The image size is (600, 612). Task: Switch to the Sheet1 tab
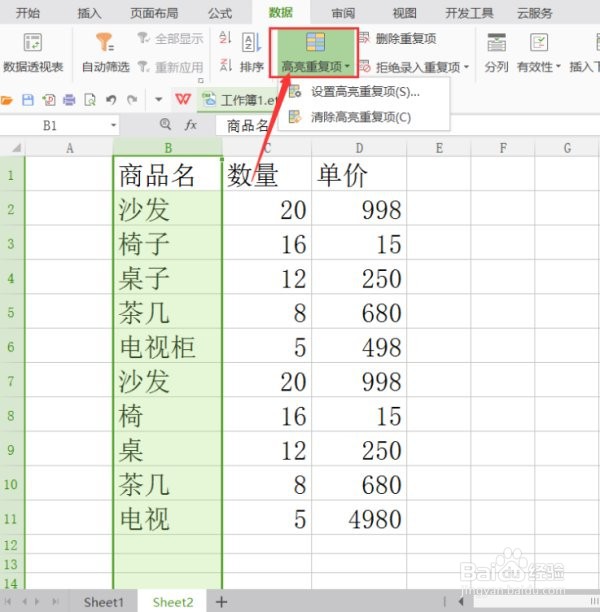coord(104,602)
